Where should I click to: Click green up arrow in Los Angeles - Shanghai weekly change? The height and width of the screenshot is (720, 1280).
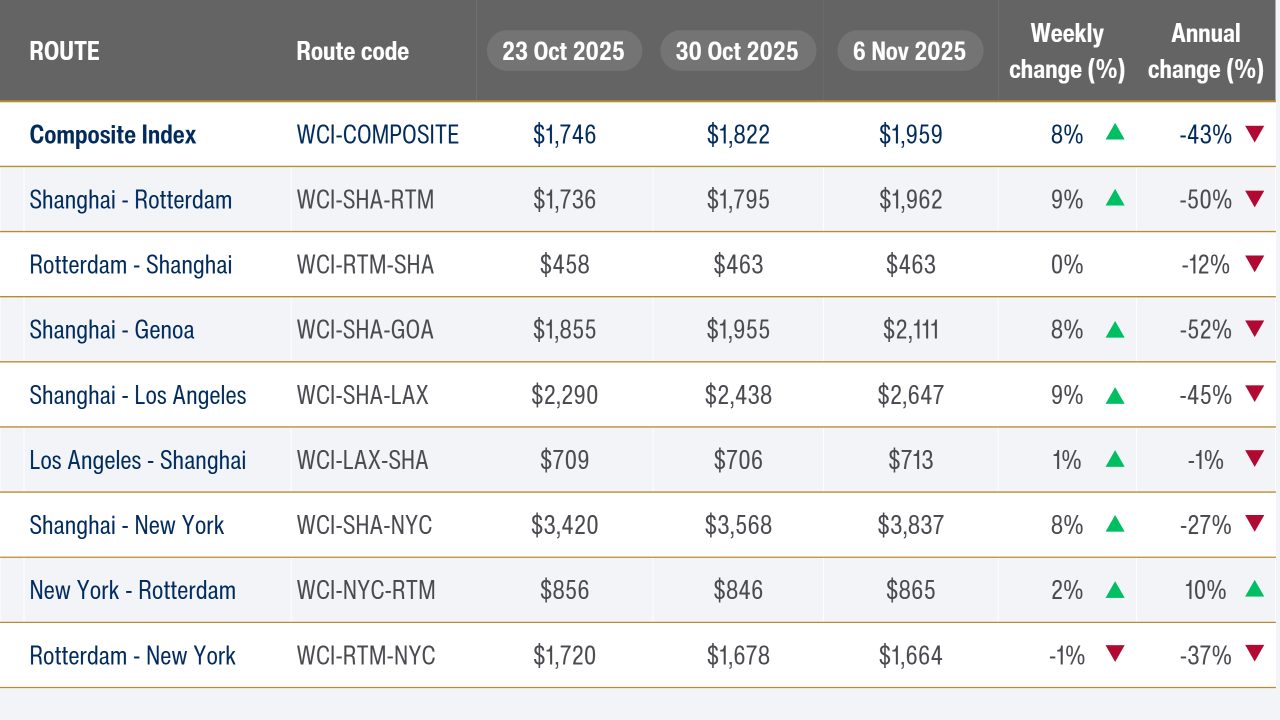click(1115, 459)
